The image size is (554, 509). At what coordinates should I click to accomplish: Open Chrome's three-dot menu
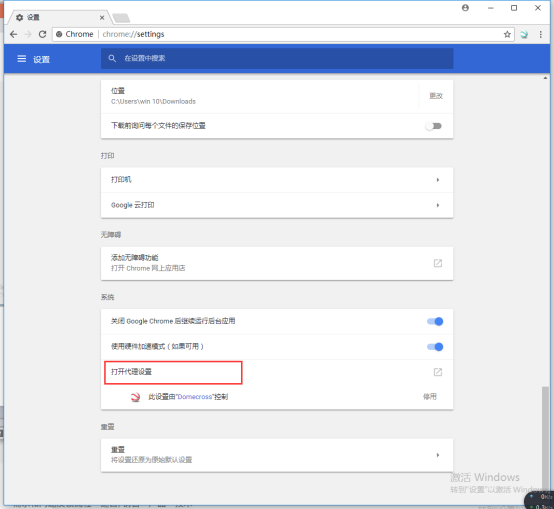[x=541, y=34]
